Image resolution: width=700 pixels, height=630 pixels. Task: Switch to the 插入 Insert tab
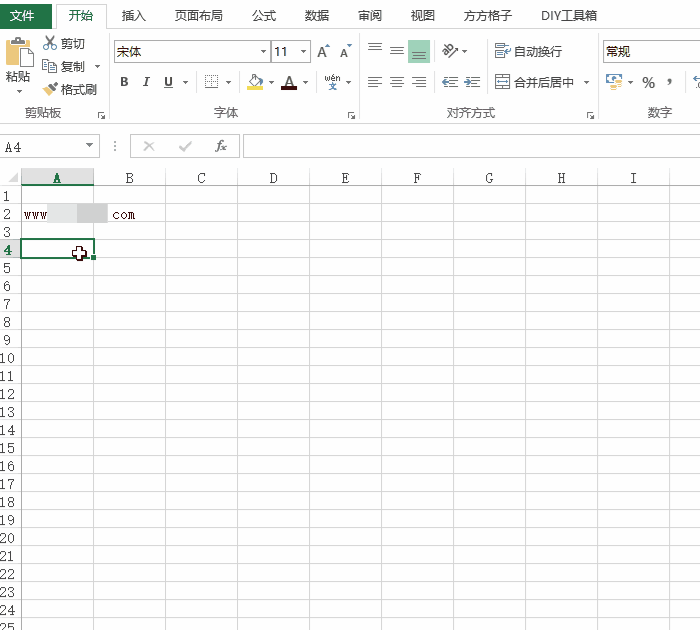pos(133,16)
